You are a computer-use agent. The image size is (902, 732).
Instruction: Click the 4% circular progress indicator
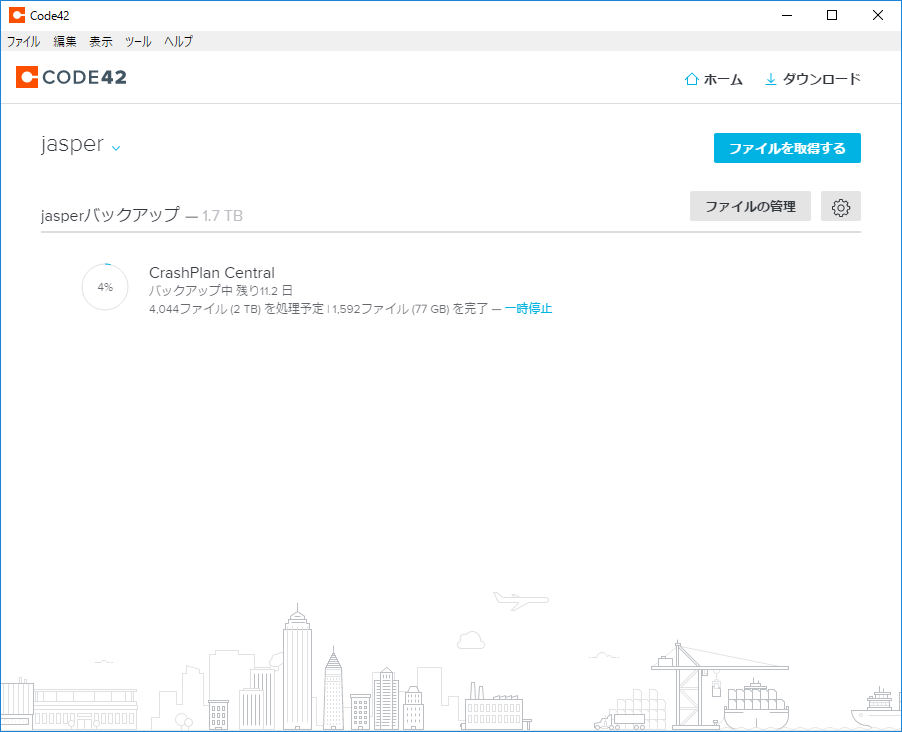(105, 287)
